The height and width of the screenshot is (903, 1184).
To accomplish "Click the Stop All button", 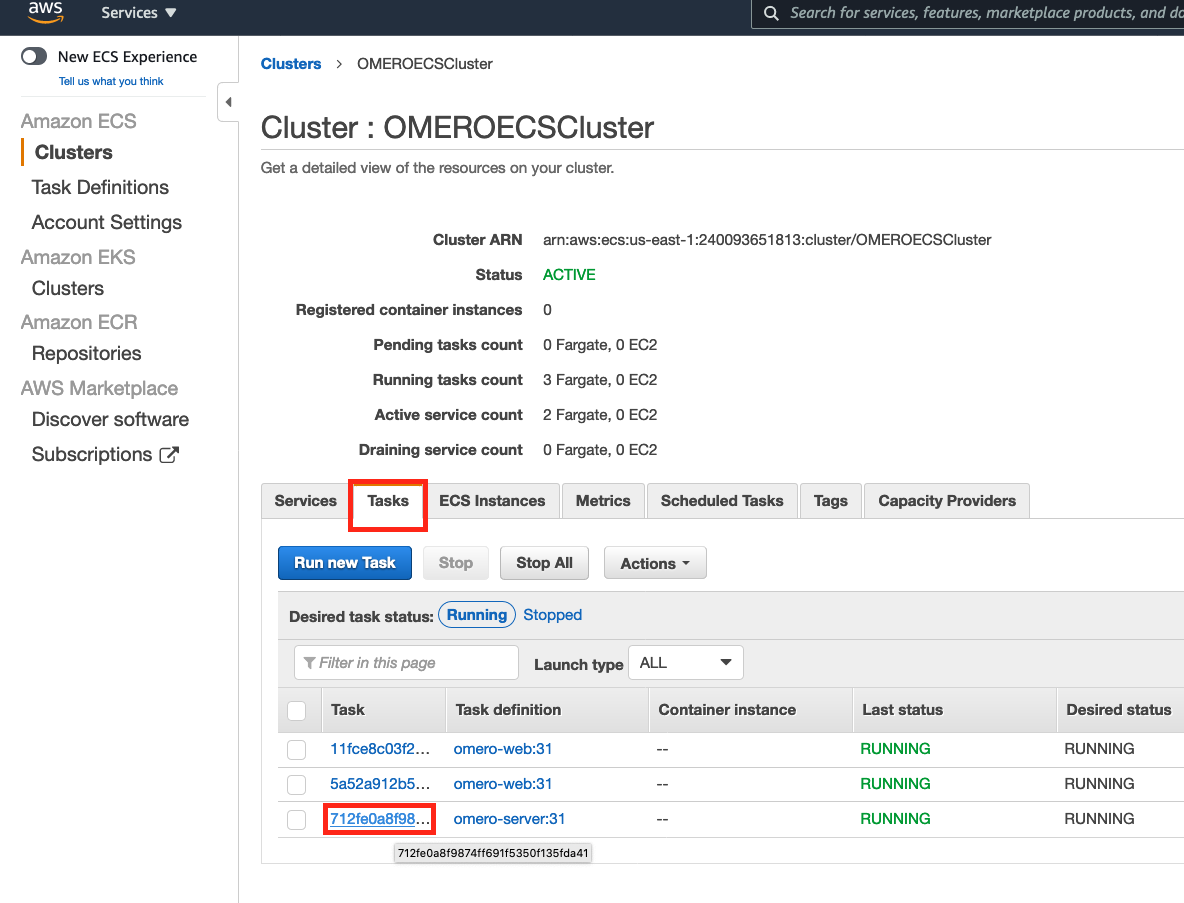I will 544,563.
